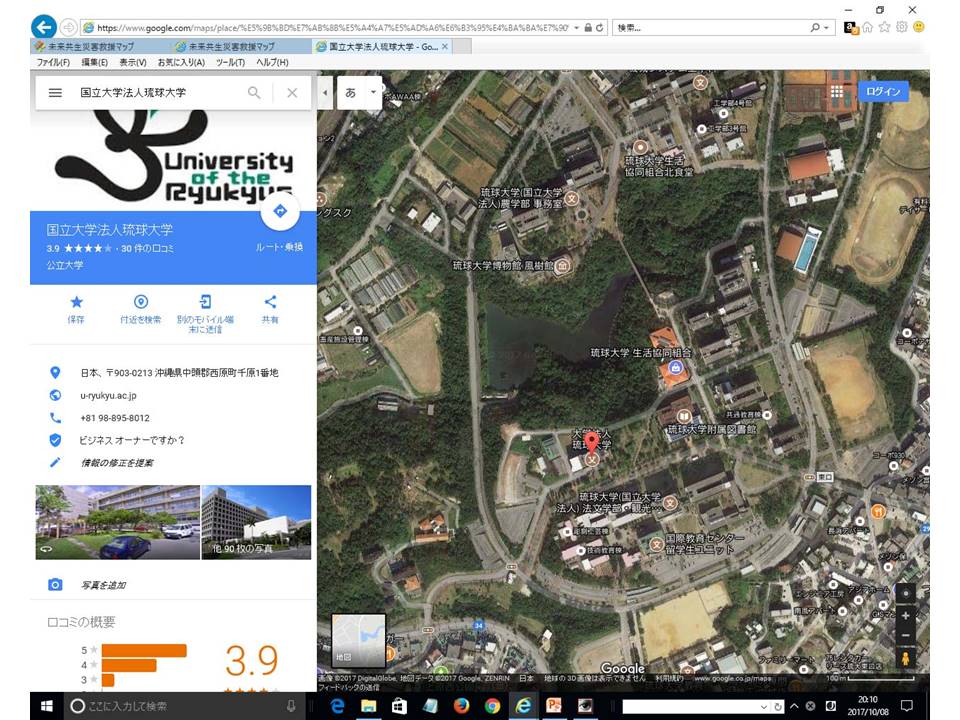The width and height of the screenshot is (960, 720).
Task: Switch to first 未来共生災害救援マップ tab
Action: 92,47
